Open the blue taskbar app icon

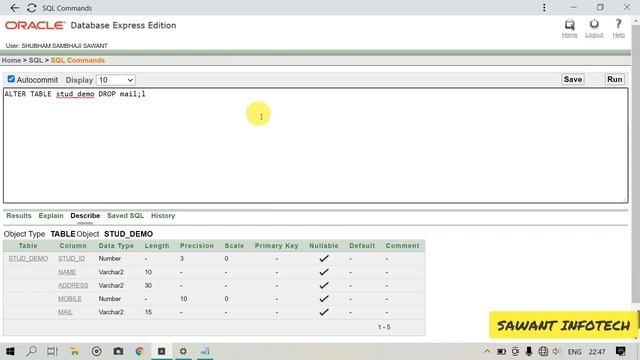[x=205, y=351]
